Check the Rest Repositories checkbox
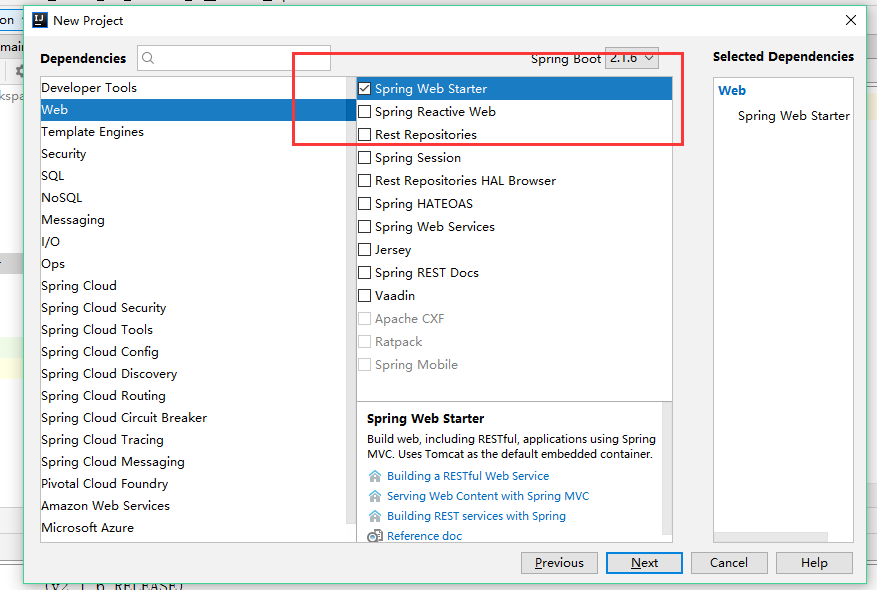 [365, 134]
